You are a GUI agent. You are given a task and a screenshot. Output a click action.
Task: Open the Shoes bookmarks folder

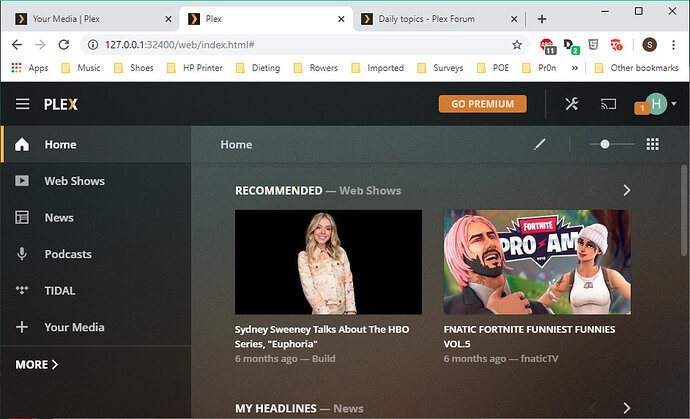tap(134, 68)
